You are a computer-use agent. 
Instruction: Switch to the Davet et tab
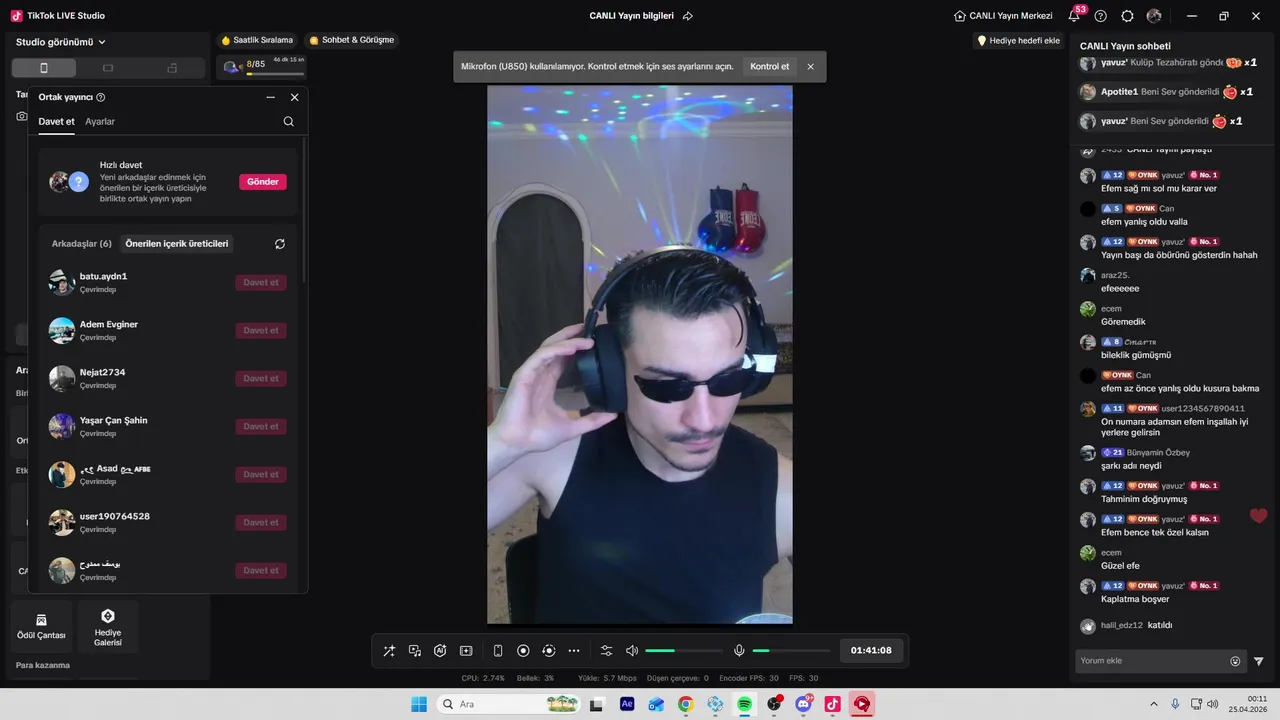(x=56, y=122)
